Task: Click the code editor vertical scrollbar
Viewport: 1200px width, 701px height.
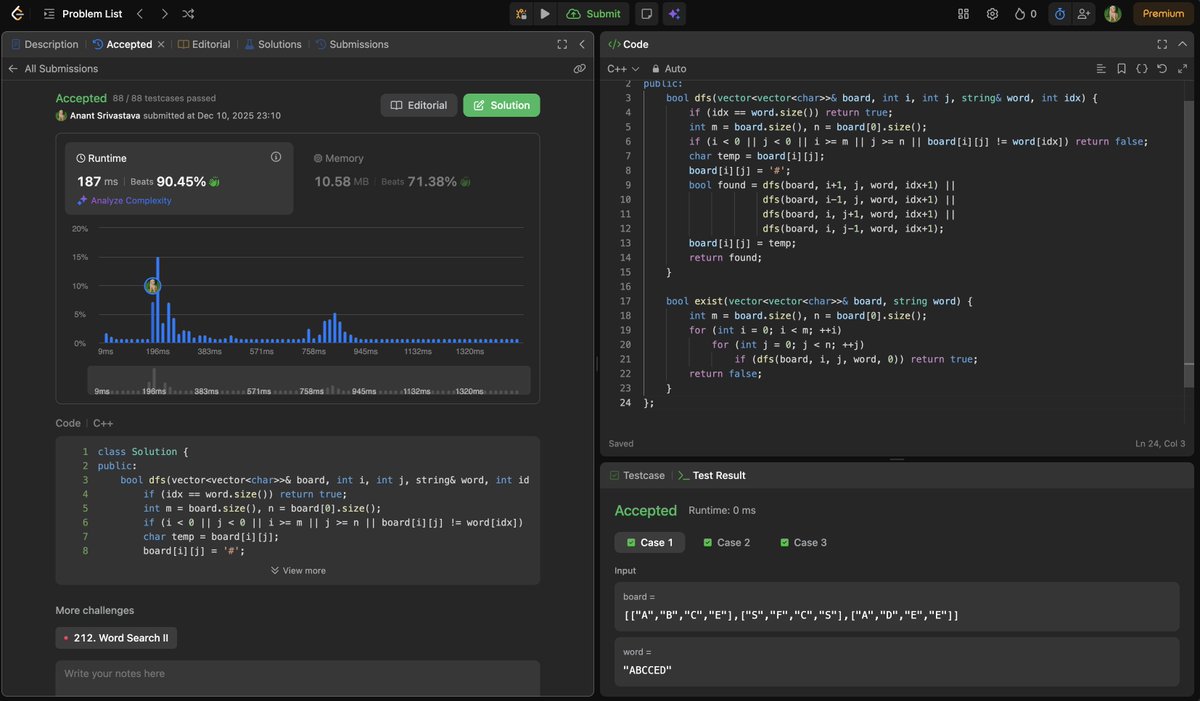Action: [x=1188, y=243]
